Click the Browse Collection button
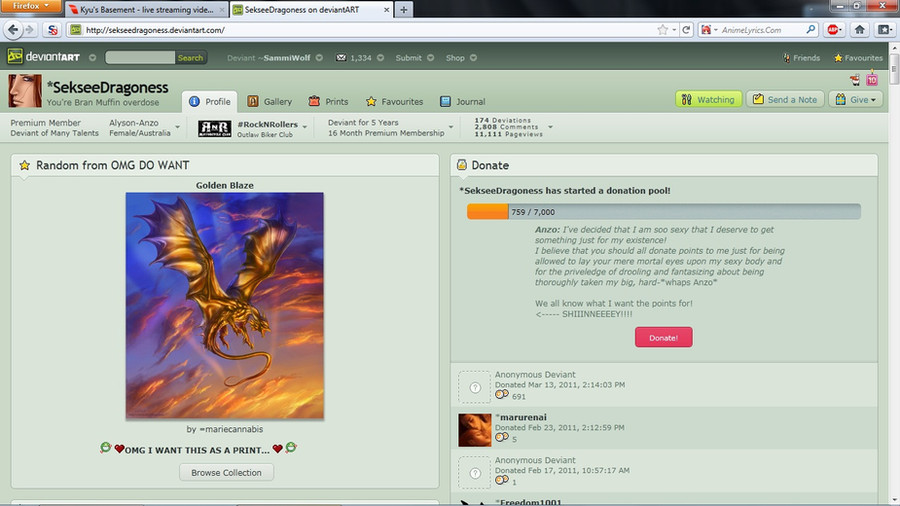The width and height of the screenshot is (900, 506). point(226,473)
